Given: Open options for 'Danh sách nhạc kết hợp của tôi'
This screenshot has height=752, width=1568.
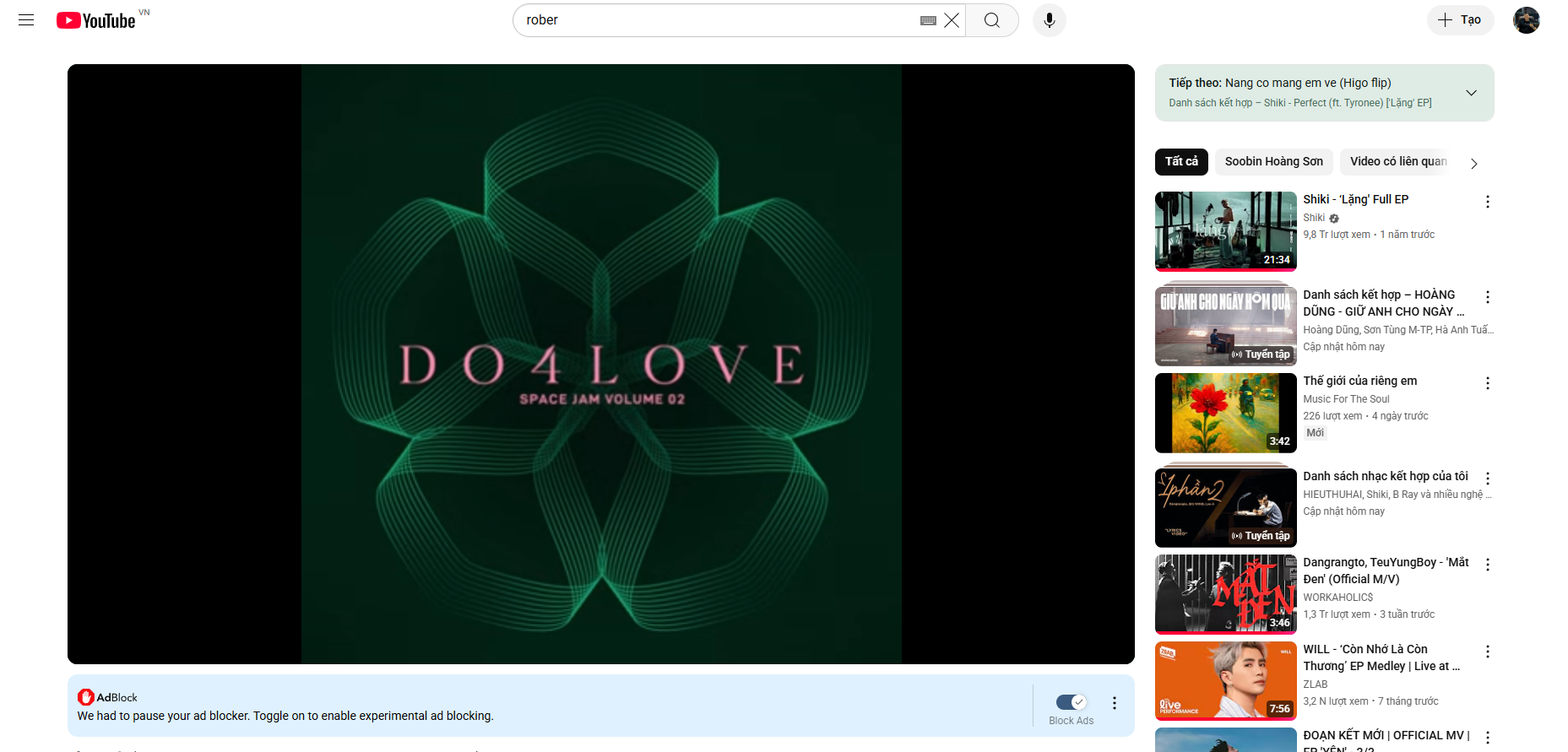Looking at the screenshot, I should pyautogui.click(x=1488, y=479).
